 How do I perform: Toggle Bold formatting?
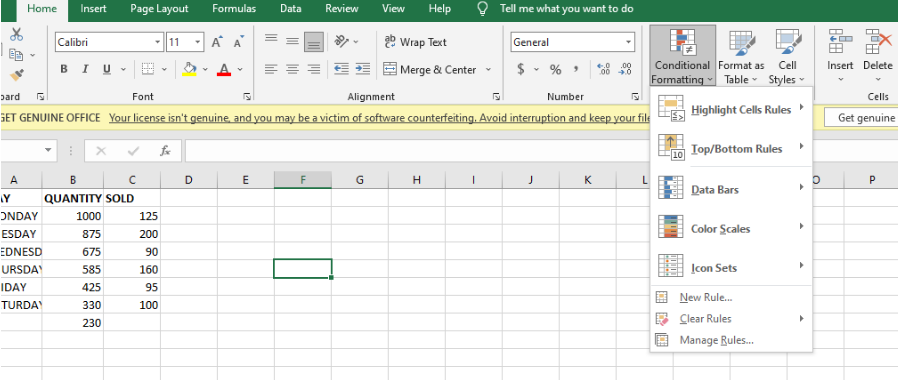[x=64, y=69]
